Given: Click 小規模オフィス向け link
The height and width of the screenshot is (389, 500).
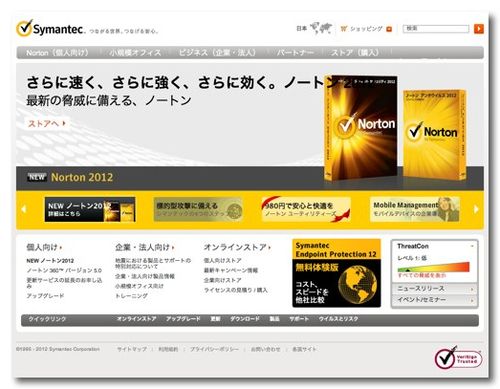Looking at the screenshot, I should click(x=139, y=286).
